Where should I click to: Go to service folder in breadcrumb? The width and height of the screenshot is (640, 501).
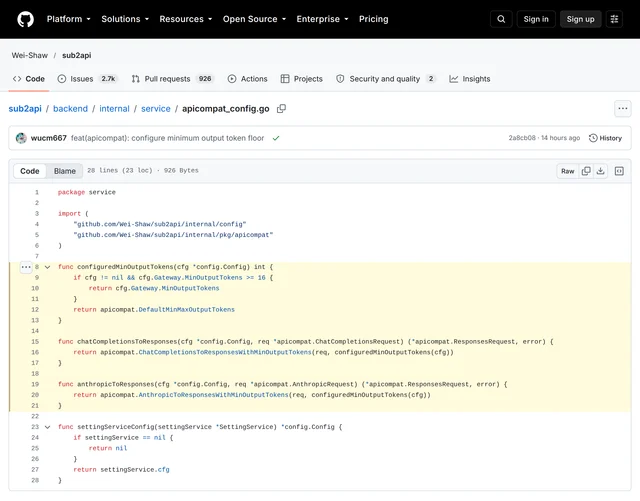tap(156, 109)
